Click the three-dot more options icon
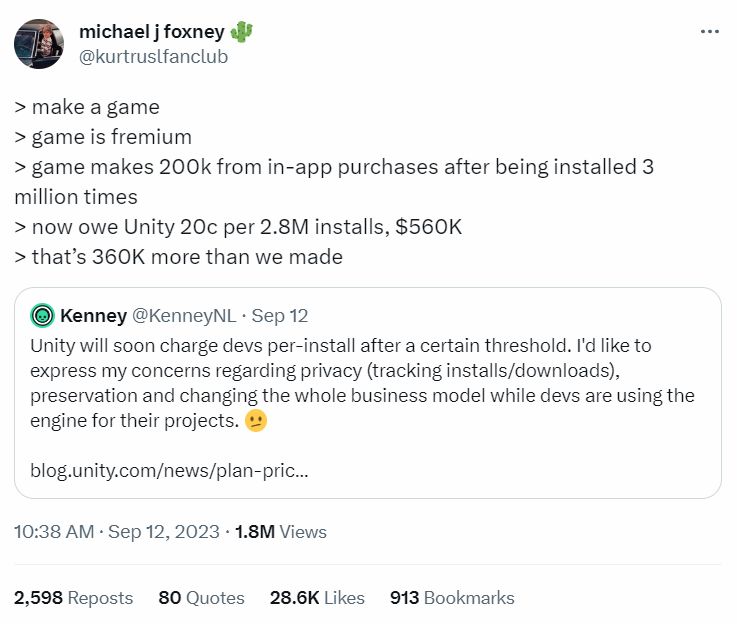Viewport: 737px width, 624px height. point(709,31)
